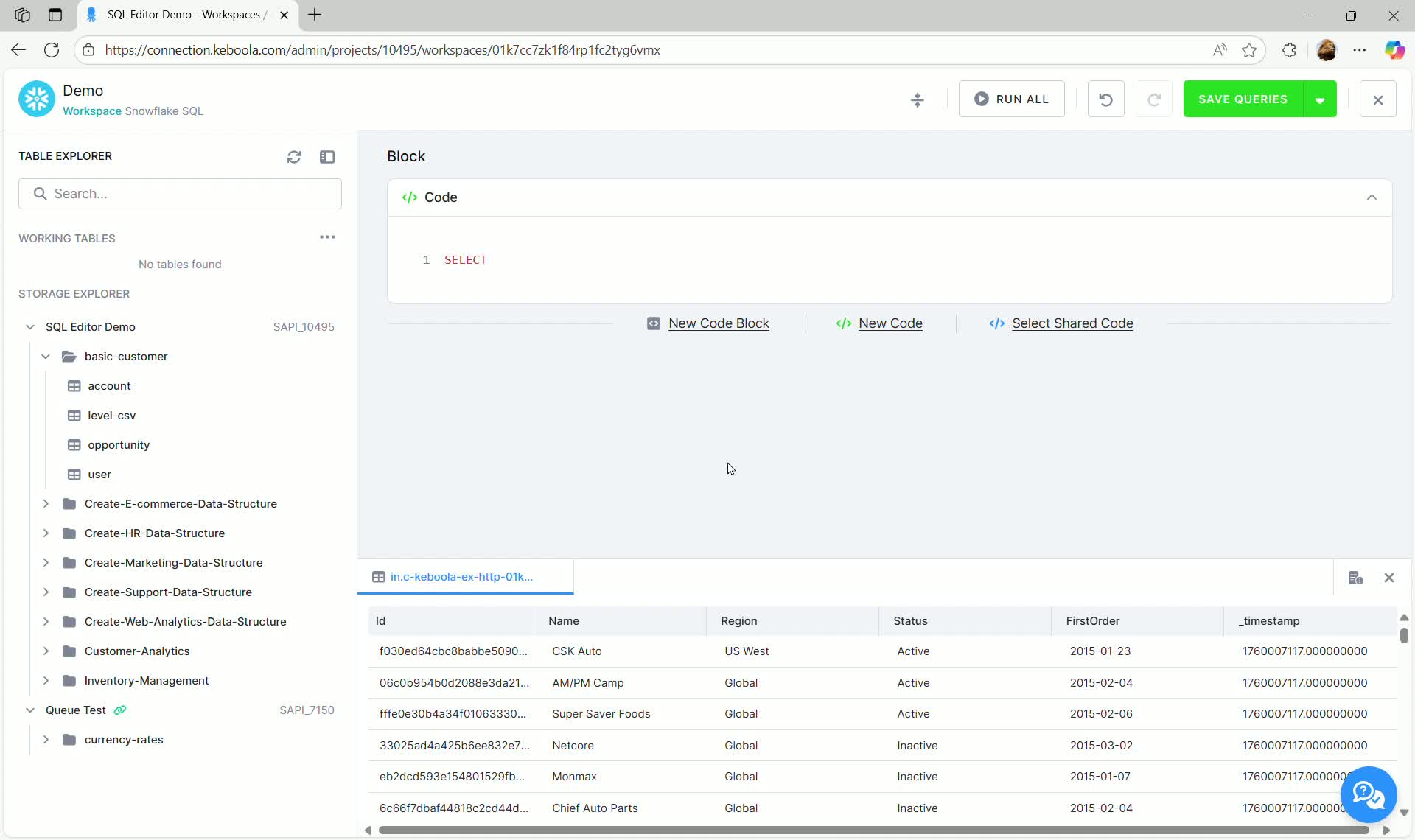The width and height of the screenshot is (1415, 840).
Task: Open Copilot from the browser toolbar
Action: (1395, 50)
